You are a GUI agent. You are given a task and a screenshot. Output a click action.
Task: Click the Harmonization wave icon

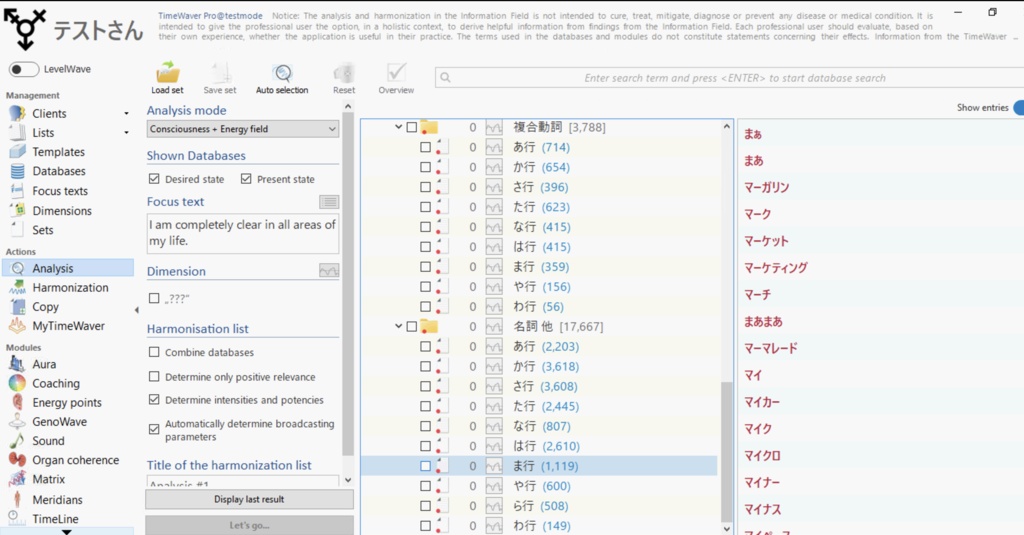pos(18,287)
